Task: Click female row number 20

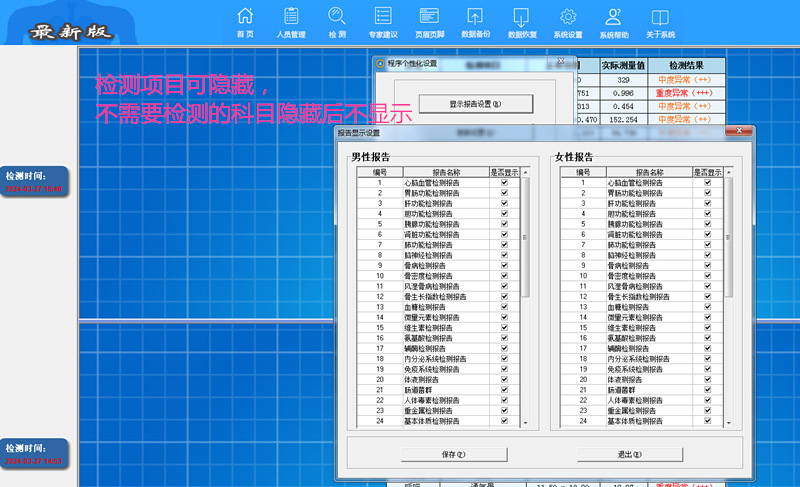Action: pos(583,379)
